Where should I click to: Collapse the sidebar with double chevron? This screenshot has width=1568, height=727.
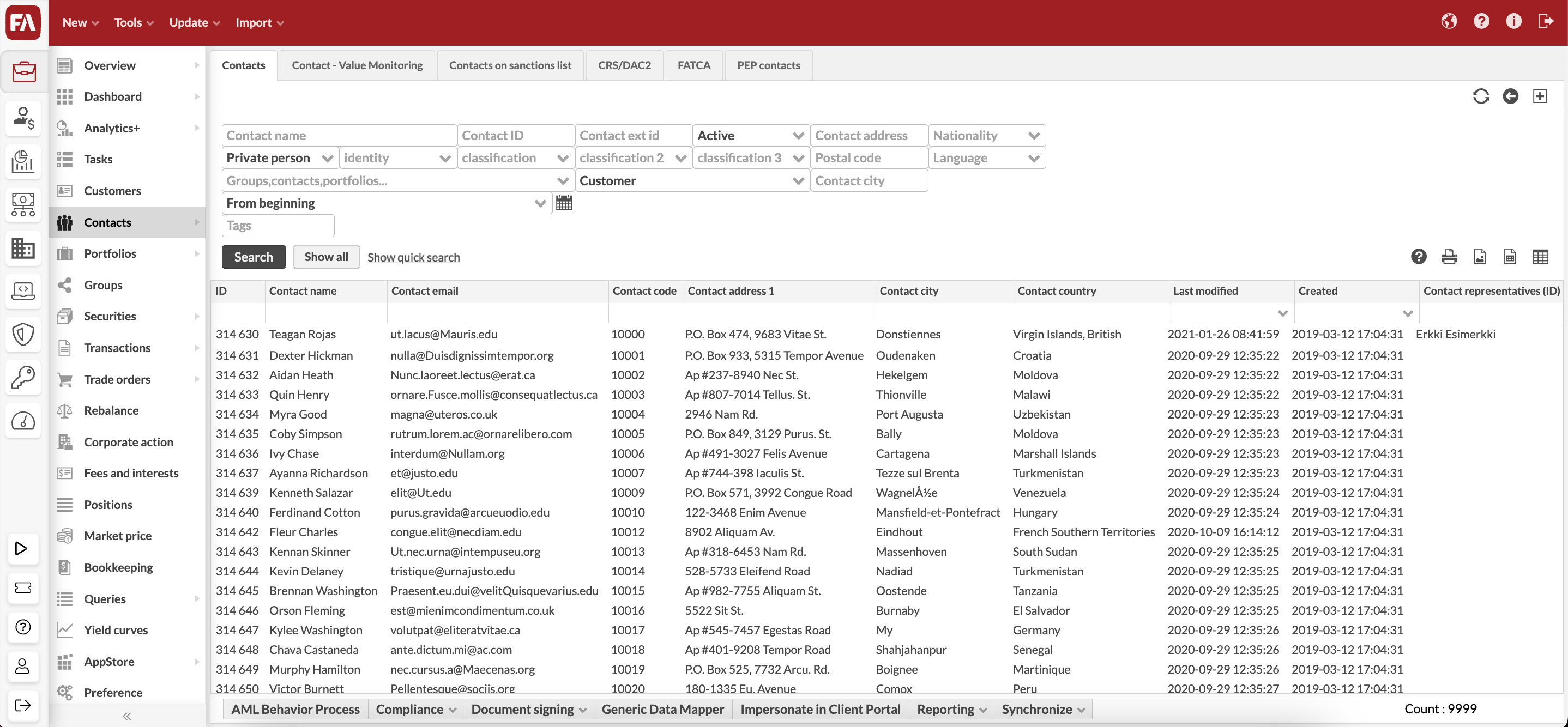point(126,716)
